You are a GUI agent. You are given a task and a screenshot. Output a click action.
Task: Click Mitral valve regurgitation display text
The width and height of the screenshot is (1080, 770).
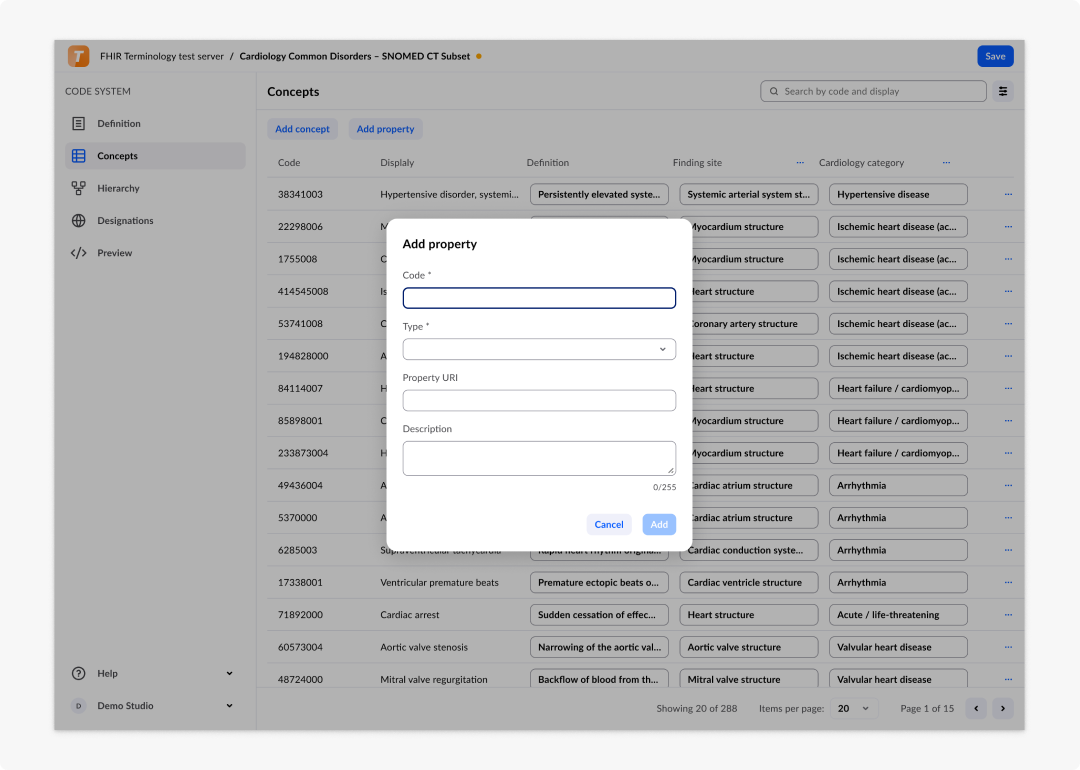(x=434, y=679)
